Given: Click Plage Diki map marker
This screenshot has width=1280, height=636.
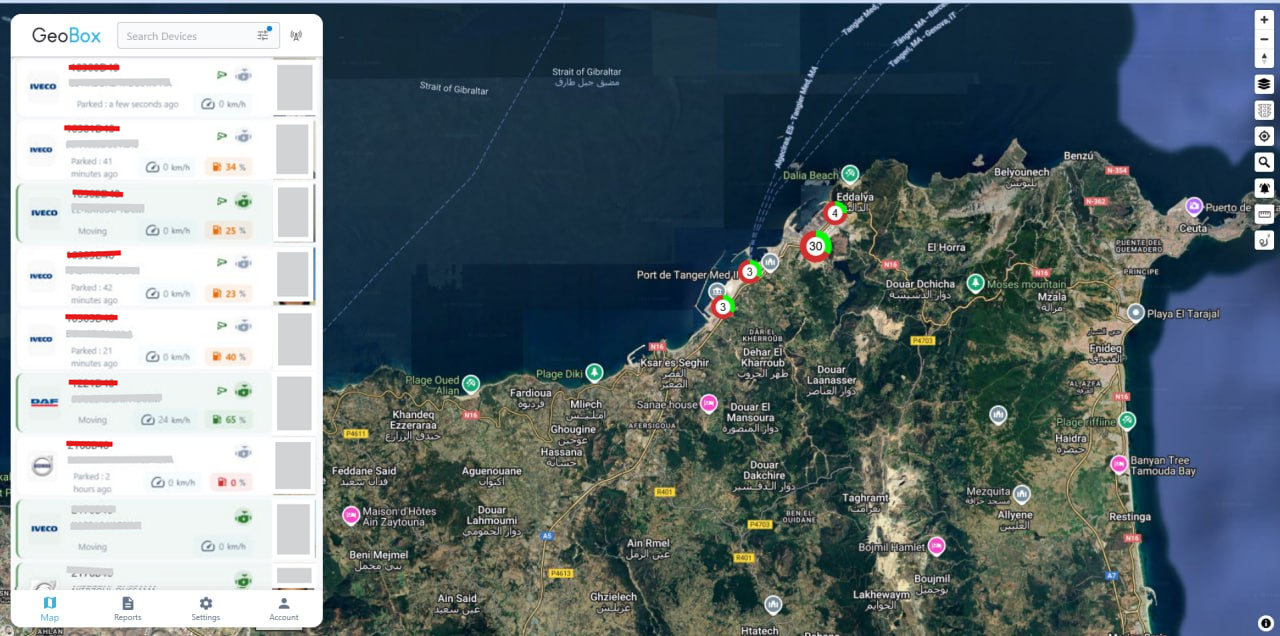Looking at the screenshot, I should point(595,373).
